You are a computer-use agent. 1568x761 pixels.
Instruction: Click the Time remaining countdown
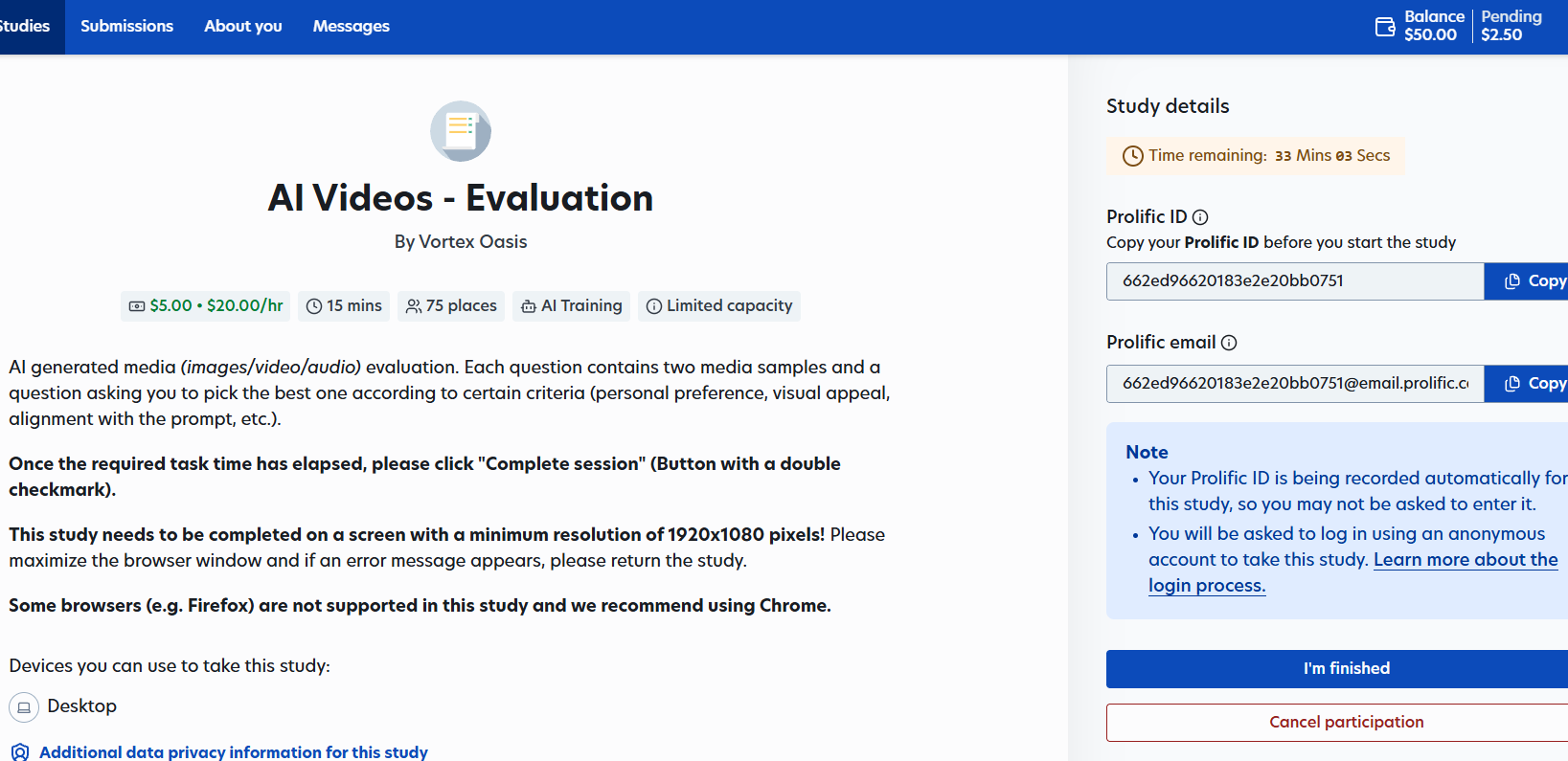(x=1256, y=156)
